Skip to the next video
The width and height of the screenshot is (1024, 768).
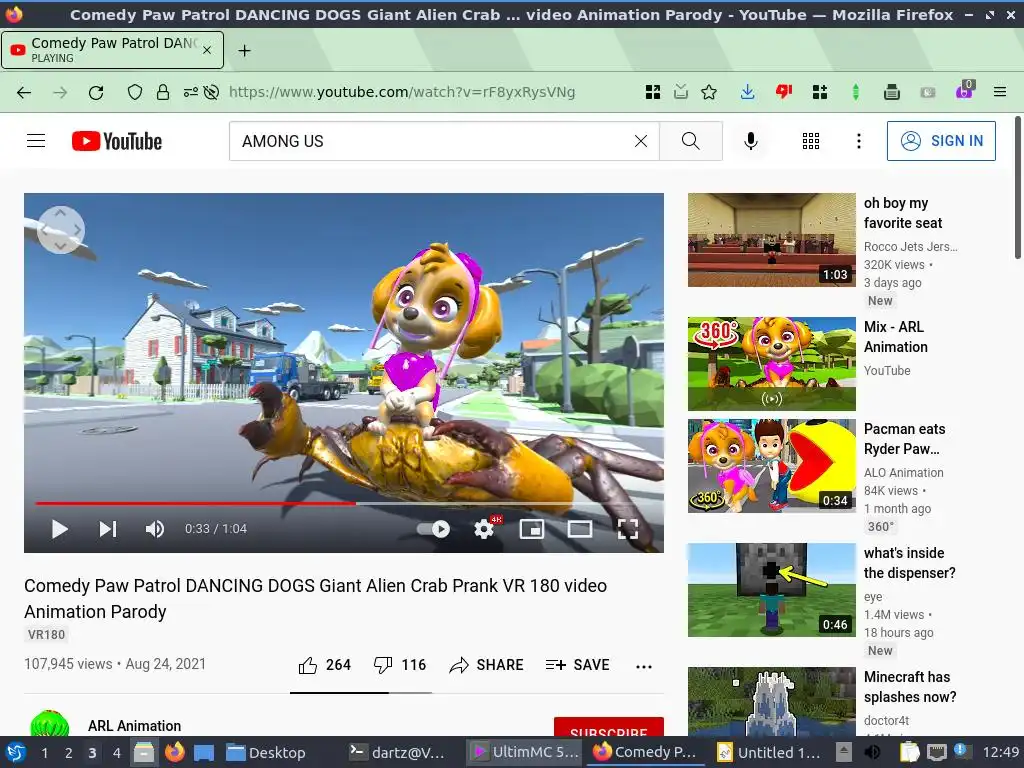108,529
